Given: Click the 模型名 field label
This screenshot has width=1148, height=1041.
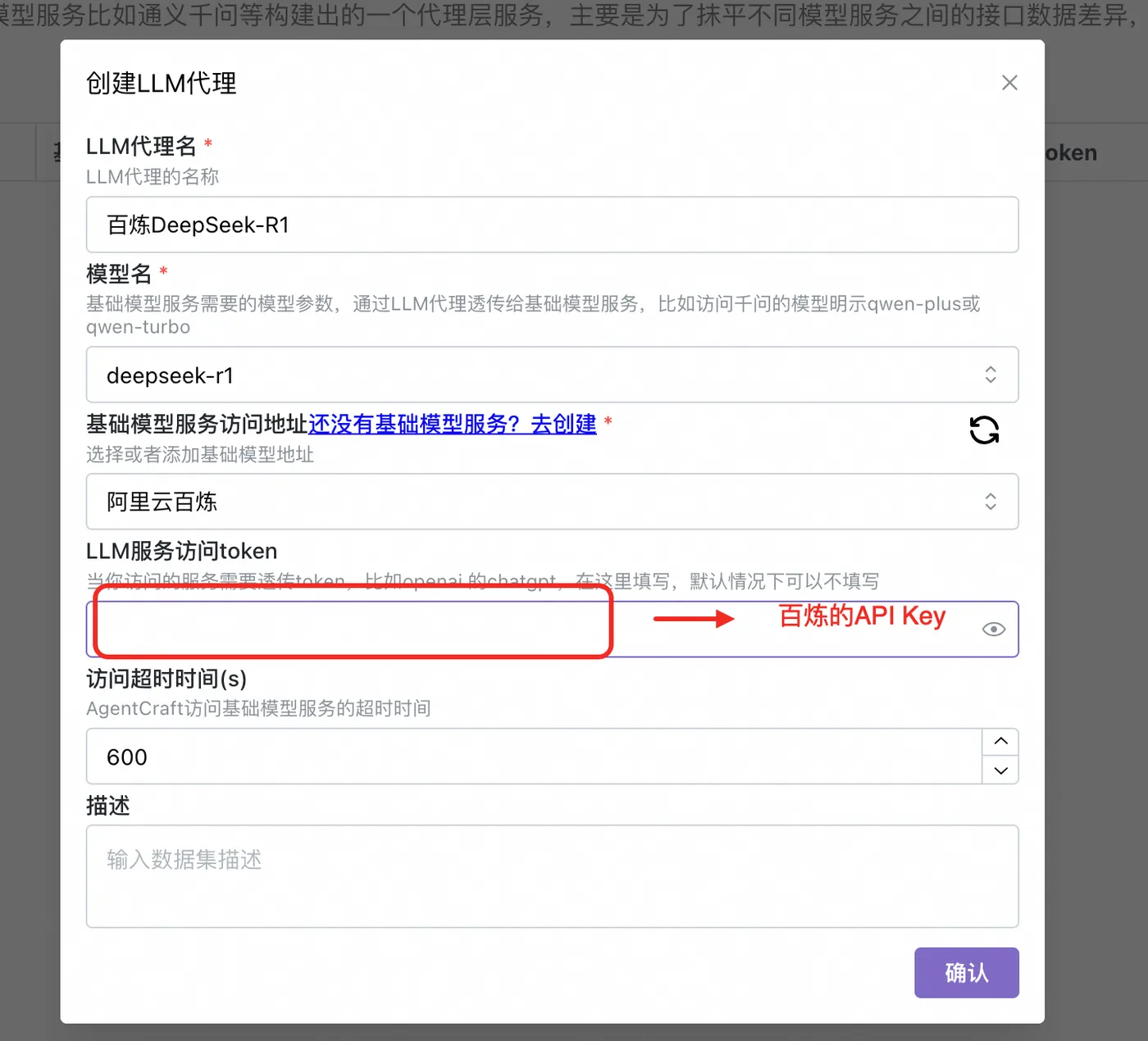Looking at the screenshot, I should click(x=119, y=273).
